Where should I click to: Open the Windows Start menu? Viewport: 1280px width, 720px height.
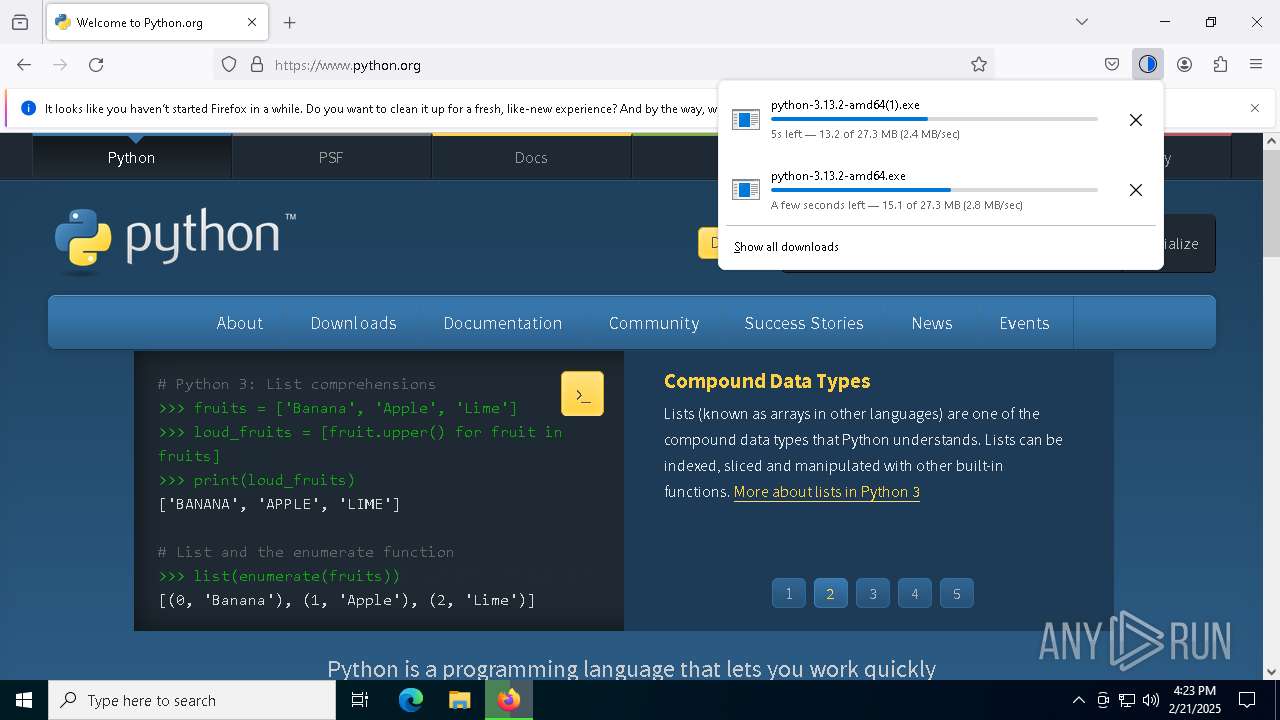tap(24, 700)
